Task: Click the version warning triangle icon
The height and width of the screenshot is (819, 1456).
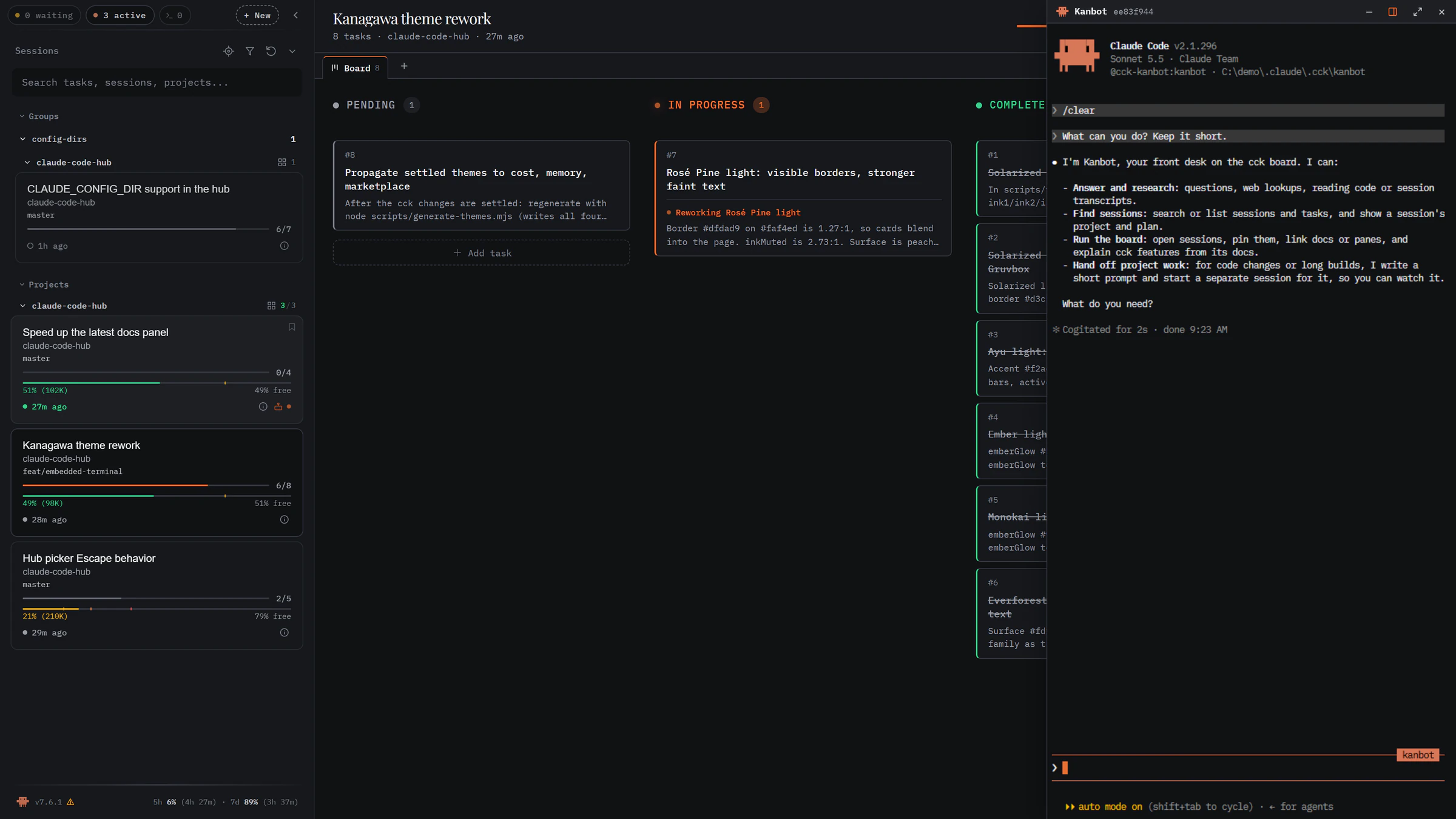Action: (70, 801)
